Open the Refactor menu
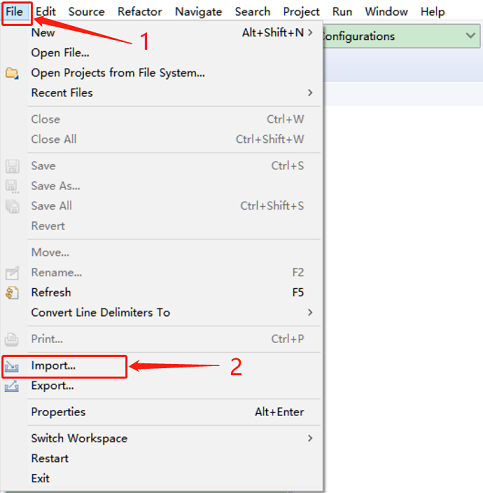The height and width of the screenshot is (493, 483). (140, 12)
